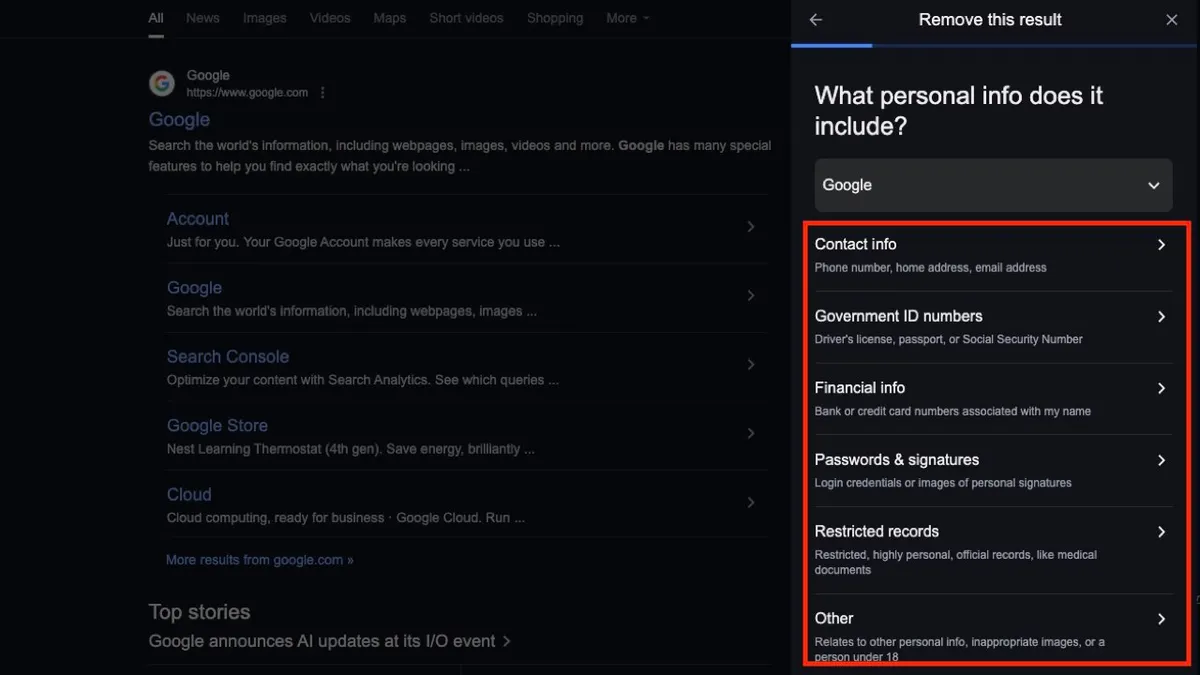
Task: Open the Cloud sitelink
Action: [189, 494]
